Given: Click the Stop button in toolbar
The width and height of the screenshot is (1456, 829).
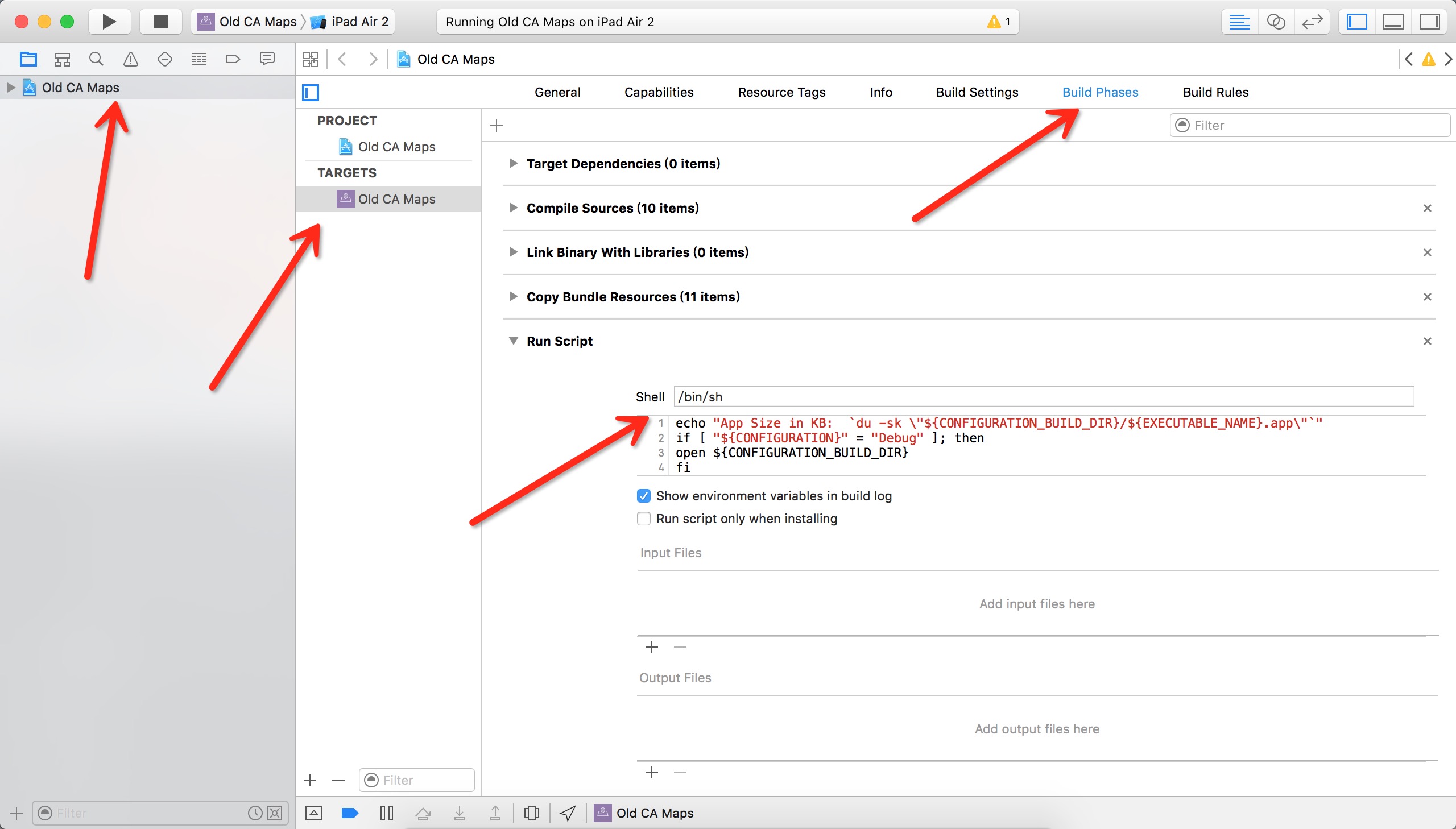Looking at the screenshot, I should 160,22.
